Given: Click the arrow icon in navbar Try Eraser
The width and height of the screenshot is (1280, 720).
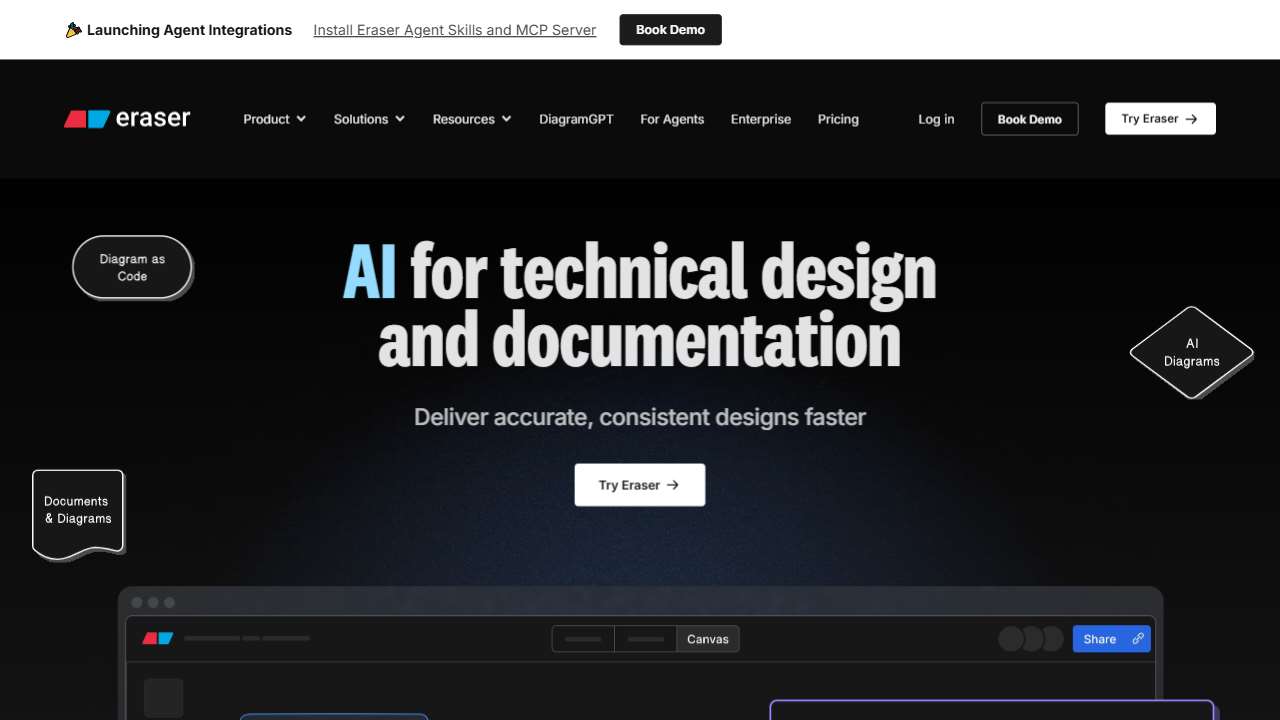Looking at the screenshot, I should click(1191, 119).
